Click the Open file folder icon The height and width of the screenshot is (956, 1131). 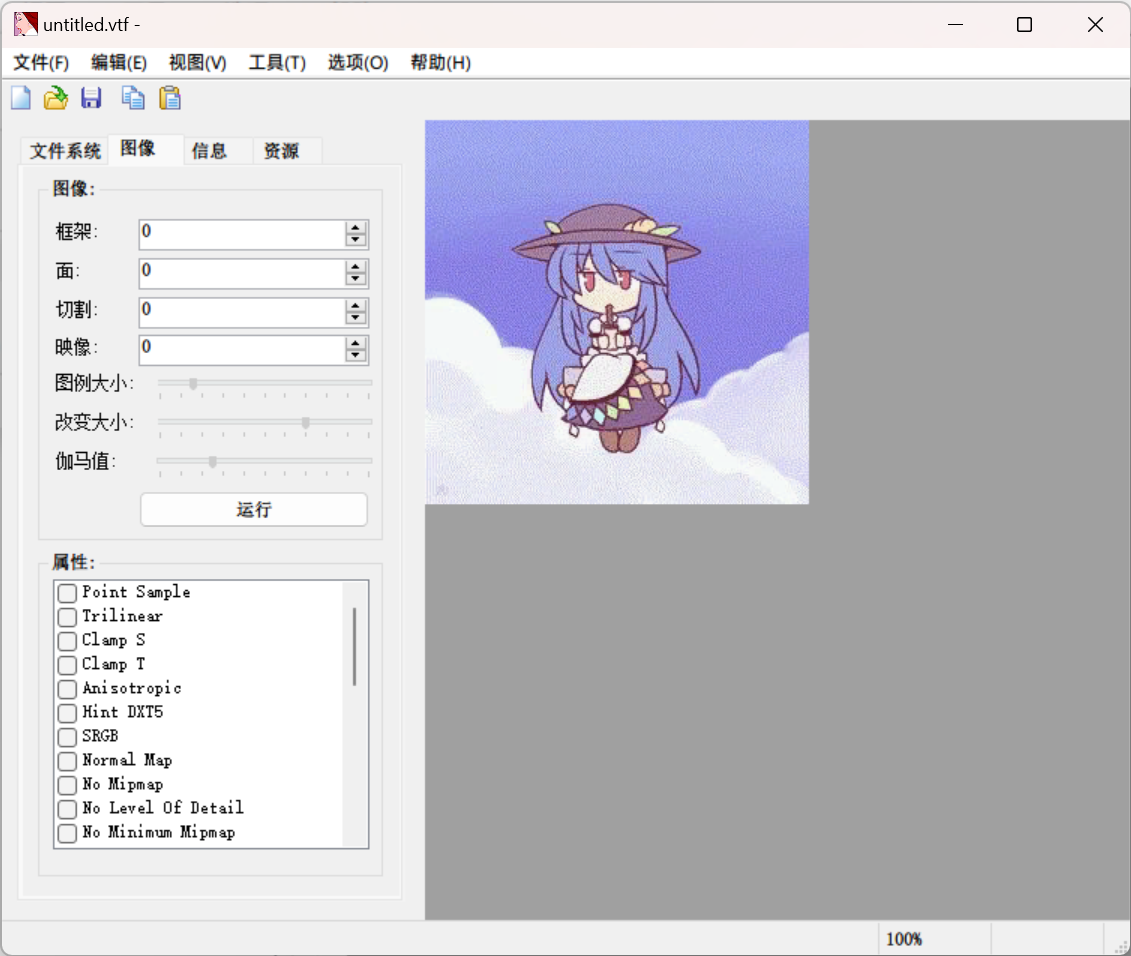pos(56,97)
